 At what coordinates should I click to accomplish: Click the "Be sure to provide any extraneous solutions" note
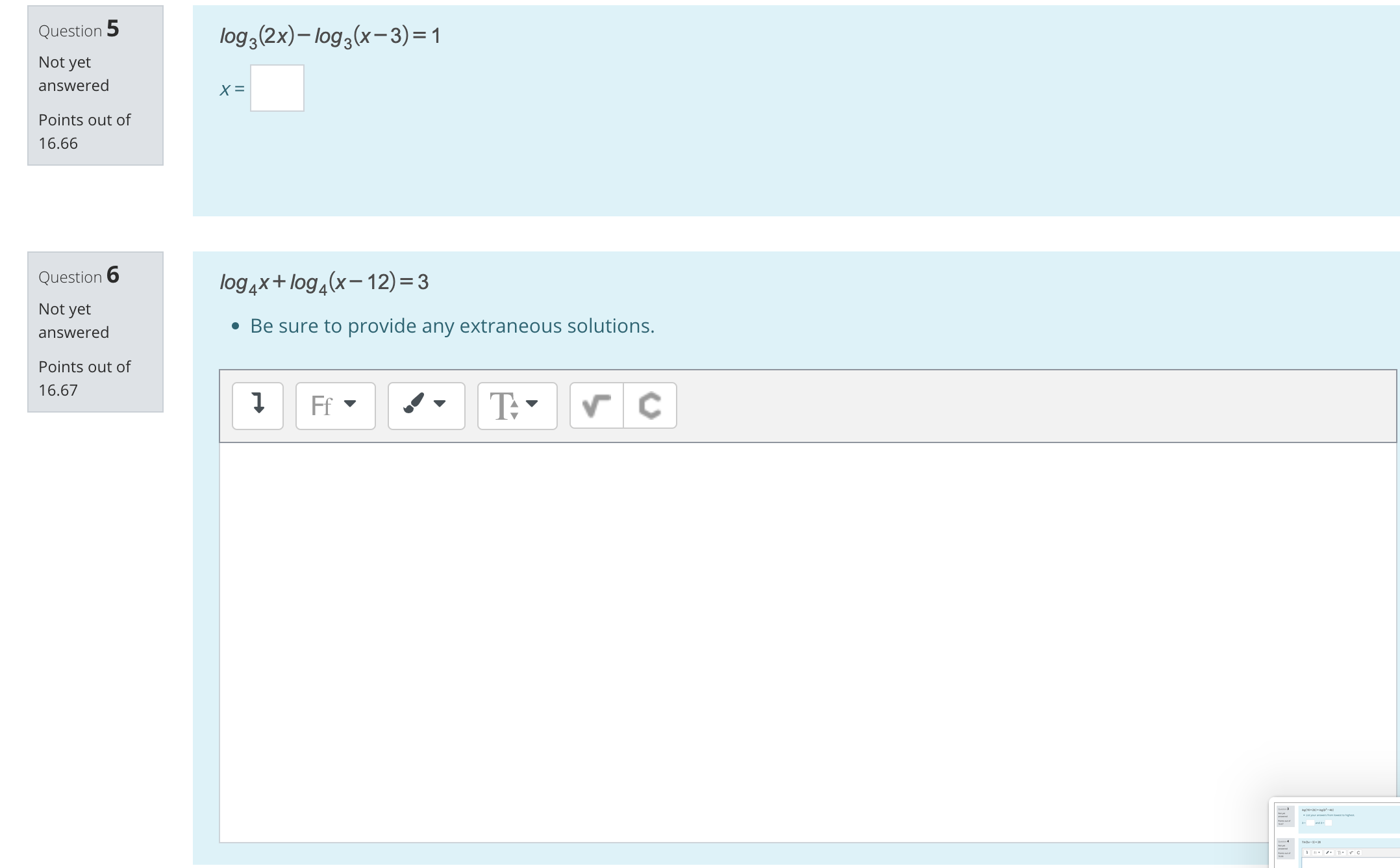[x=451, y=325]
